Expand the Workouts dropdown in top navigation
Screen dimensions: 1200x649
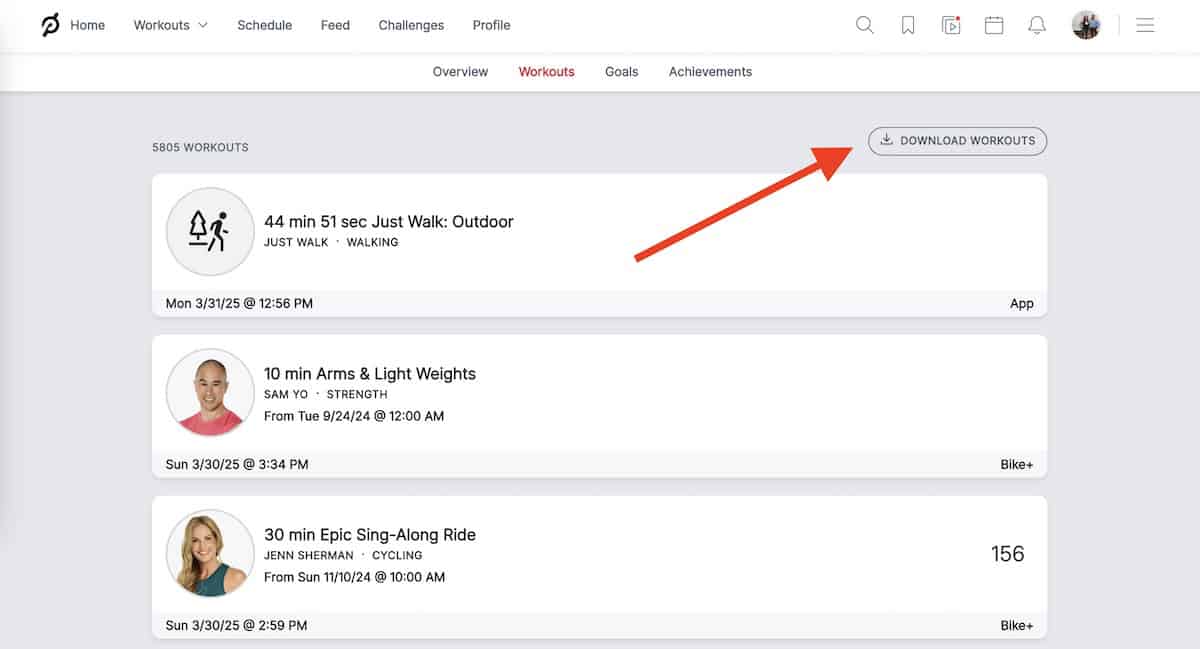pyautogui.click(x=171, y=25)
